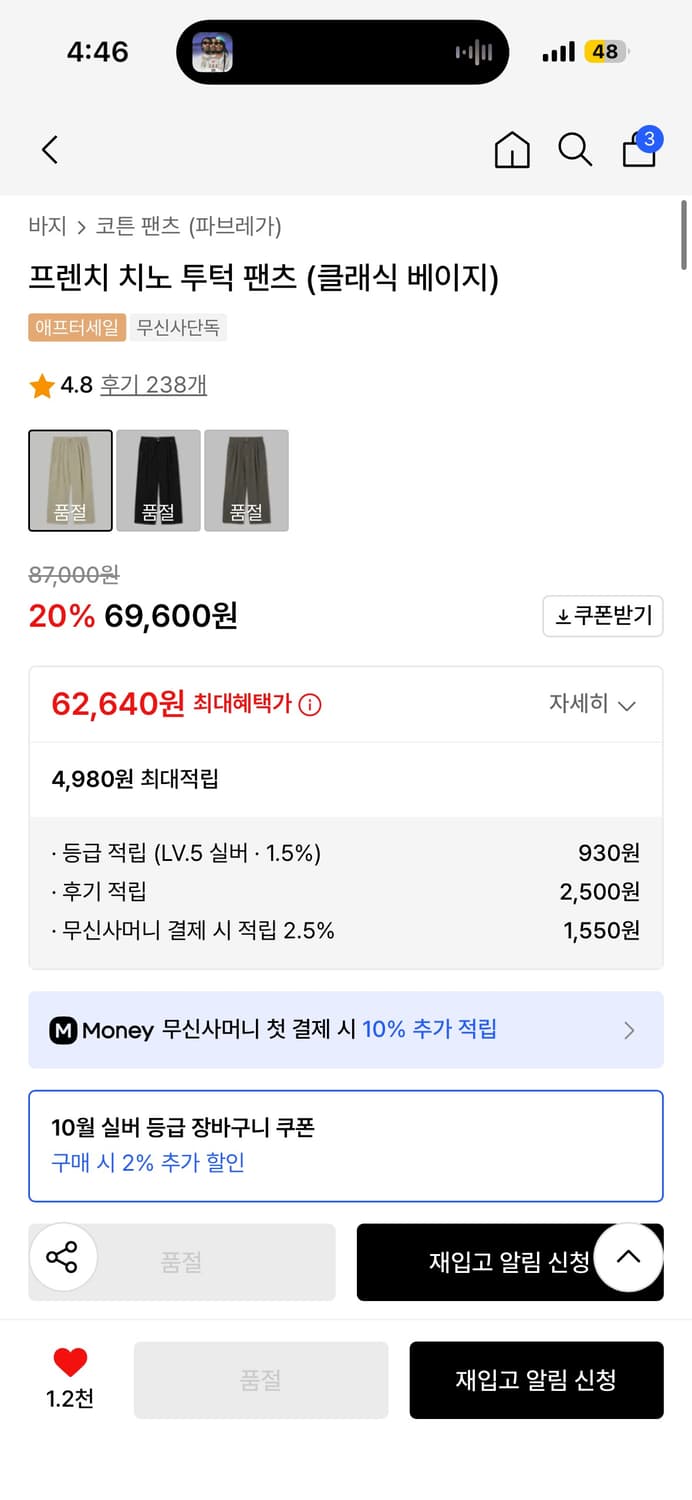Open the now-playing album art icon
Viewport: 692px width, 1500px height.
[x=212, y=52]
